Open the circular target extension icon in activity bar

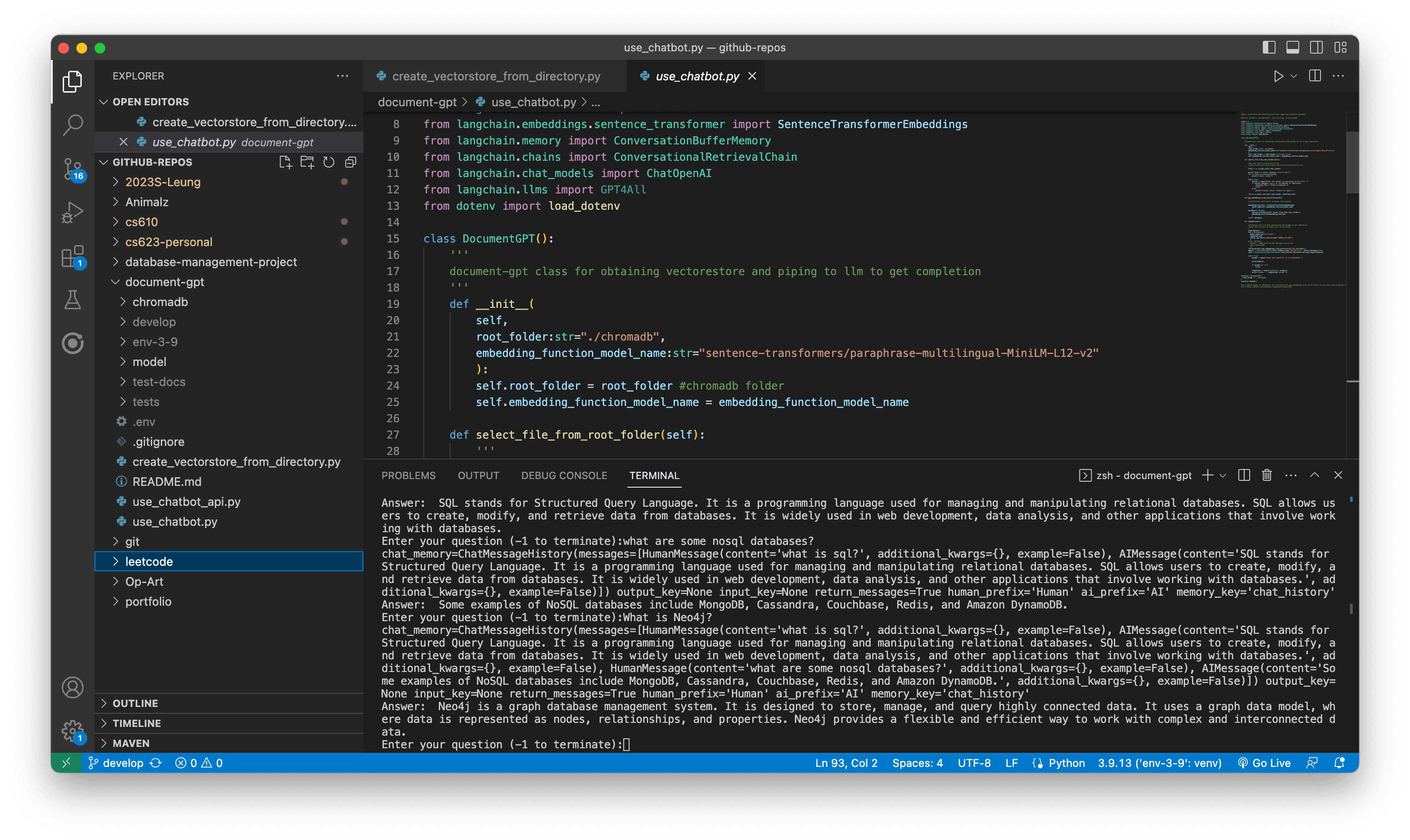coord(73,343)
